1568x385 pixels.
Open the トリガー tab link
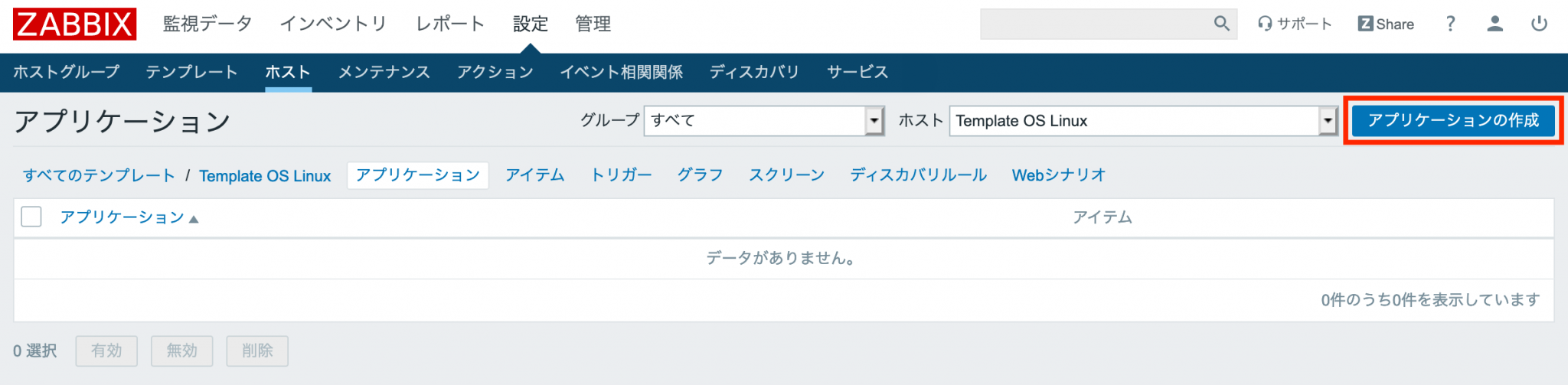point(621,175)
